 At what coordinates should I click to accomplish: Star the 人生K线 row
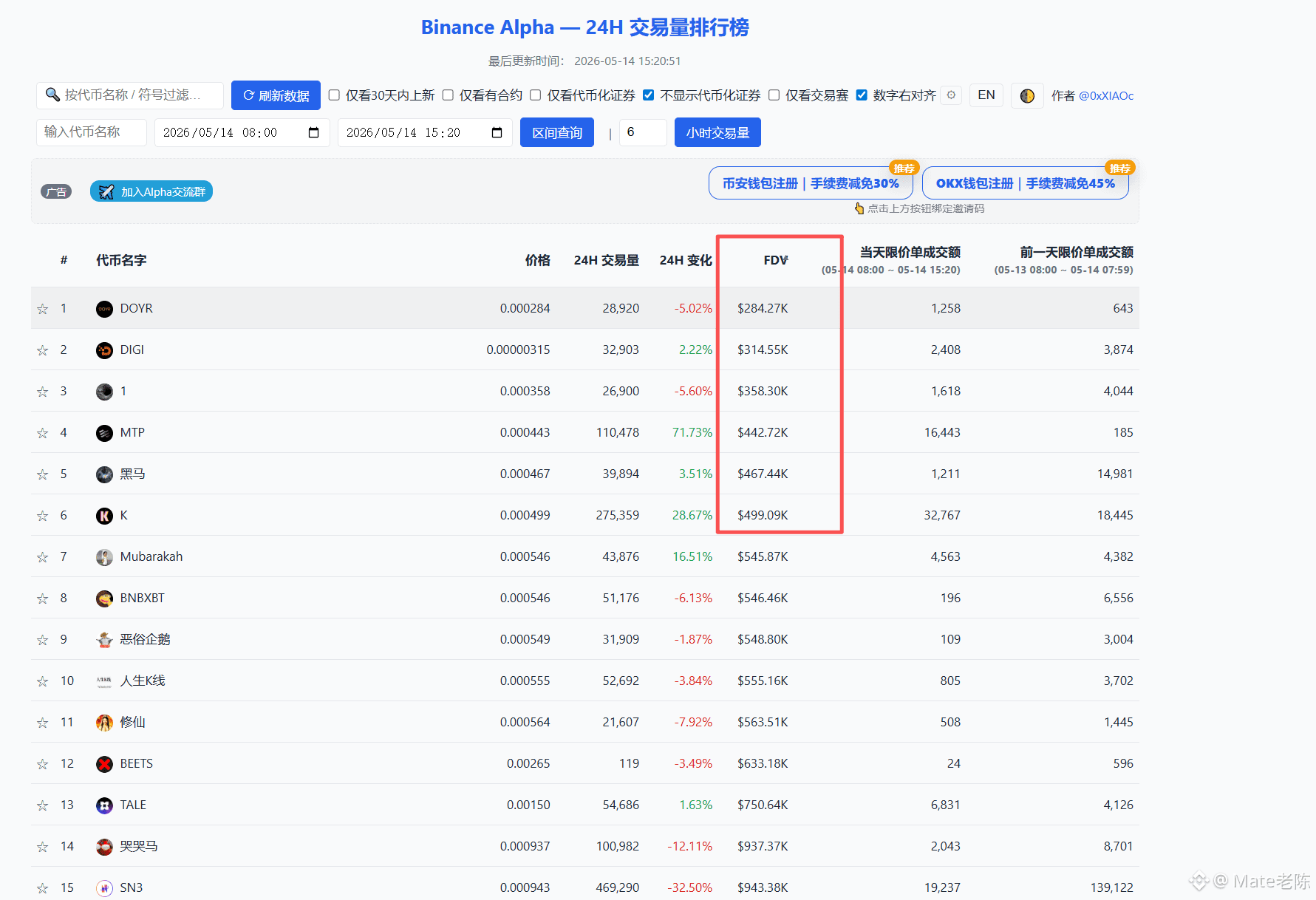pyautogui.click(x=43, y=681)
